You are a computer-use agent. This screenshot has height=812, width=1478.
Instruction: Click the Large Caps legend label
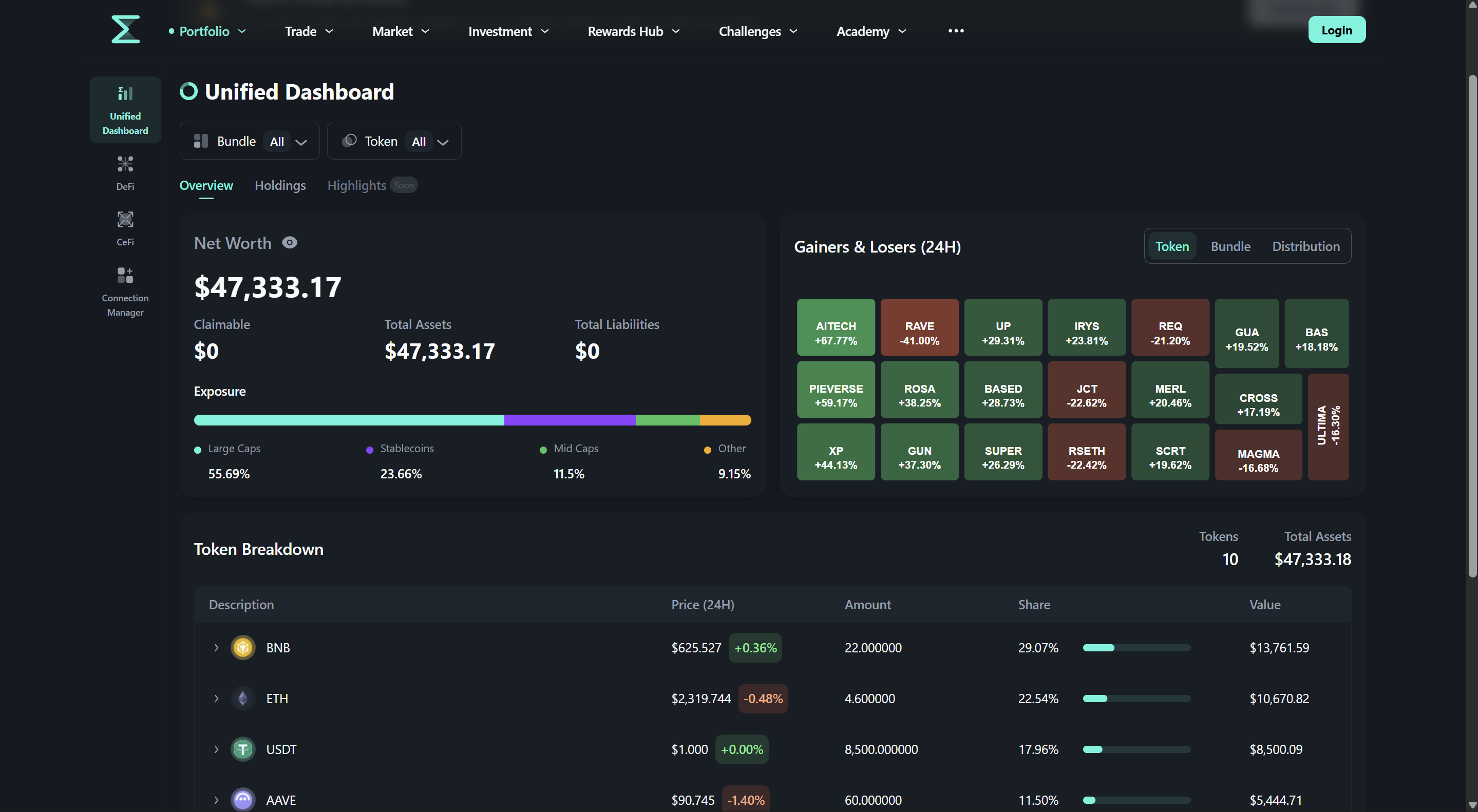(x=234, y=449)
